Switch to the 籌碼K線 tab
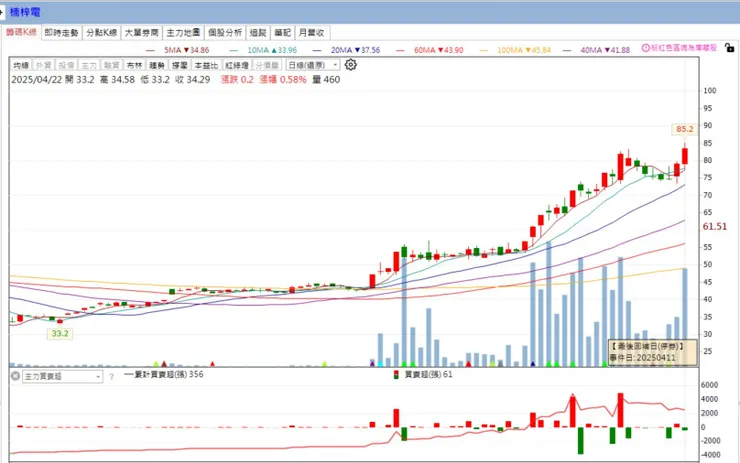 pyautogui.click(x=21, y=32)
